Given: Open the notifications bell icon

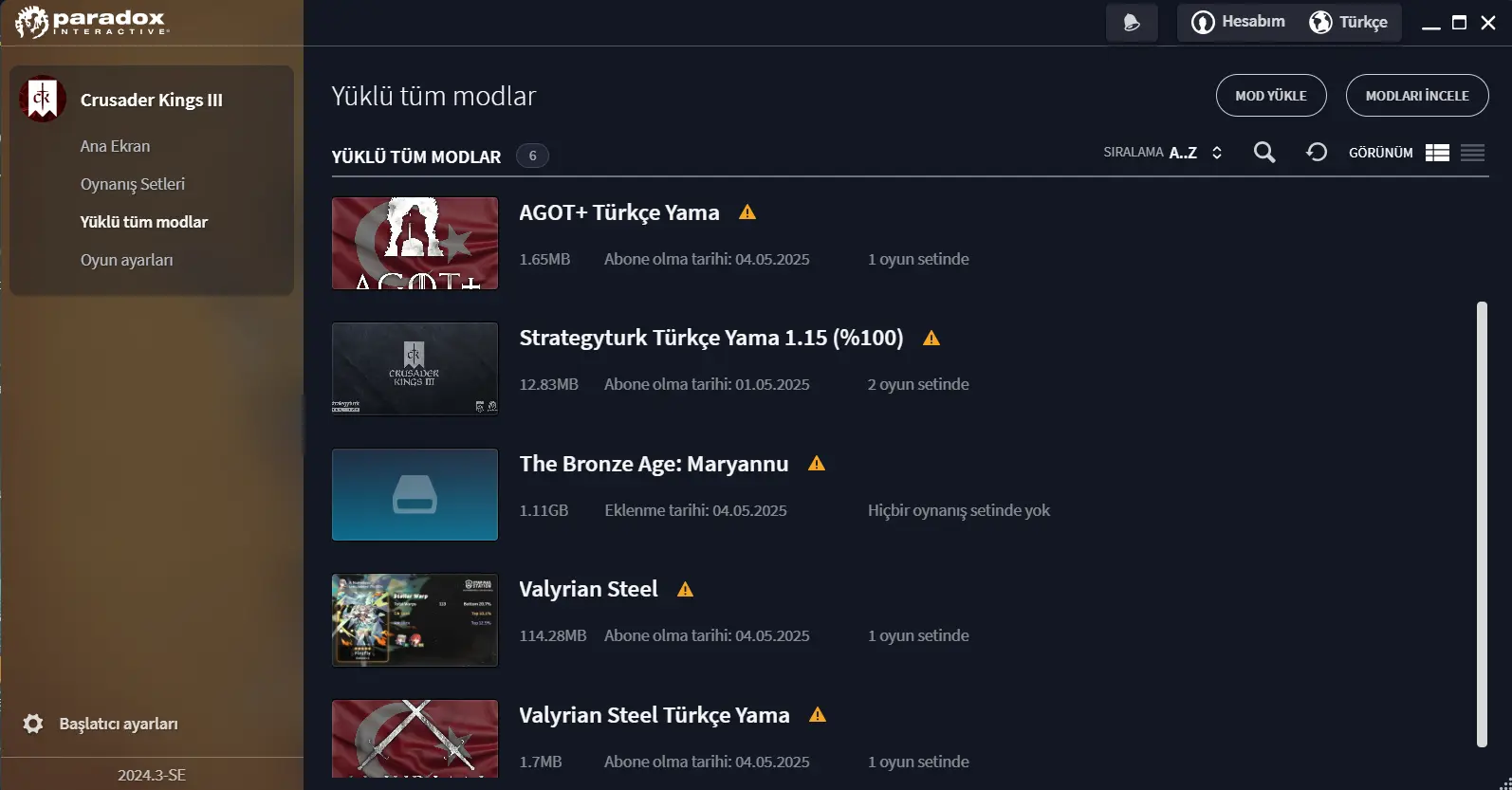Looking at the screenshot, I should pos(1132,23).
